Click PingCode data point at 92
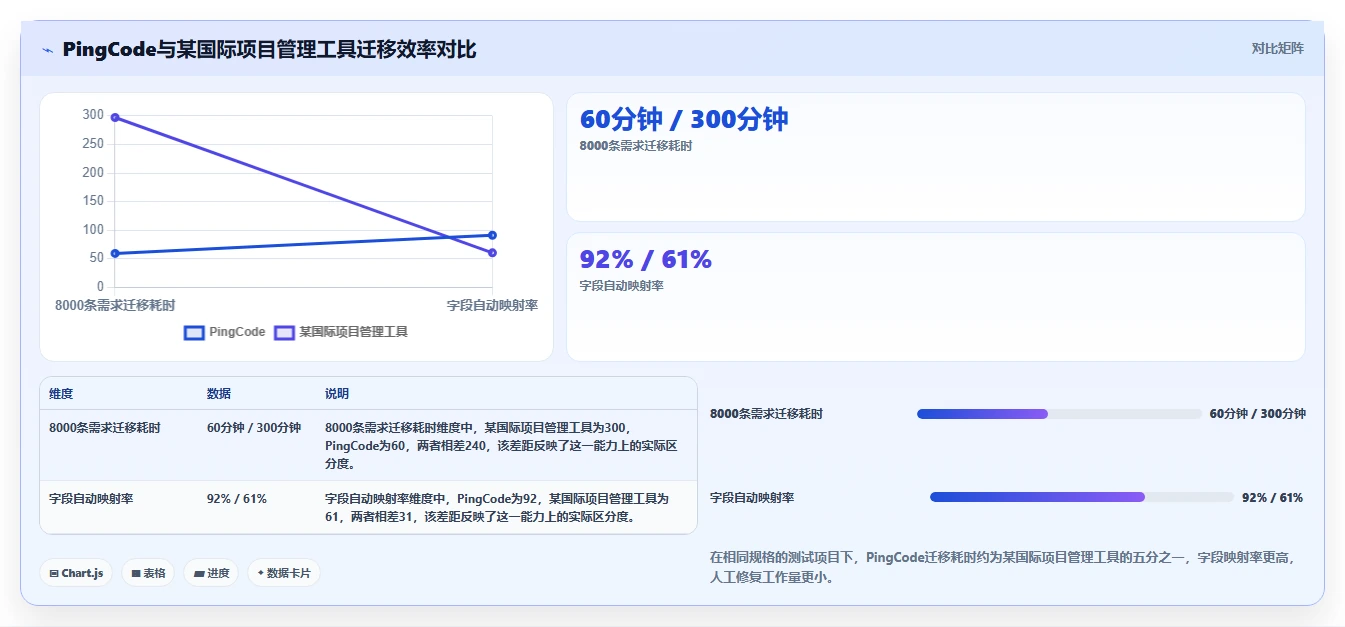The height and width of the screenshot is (627, 1345). [492, 235]
